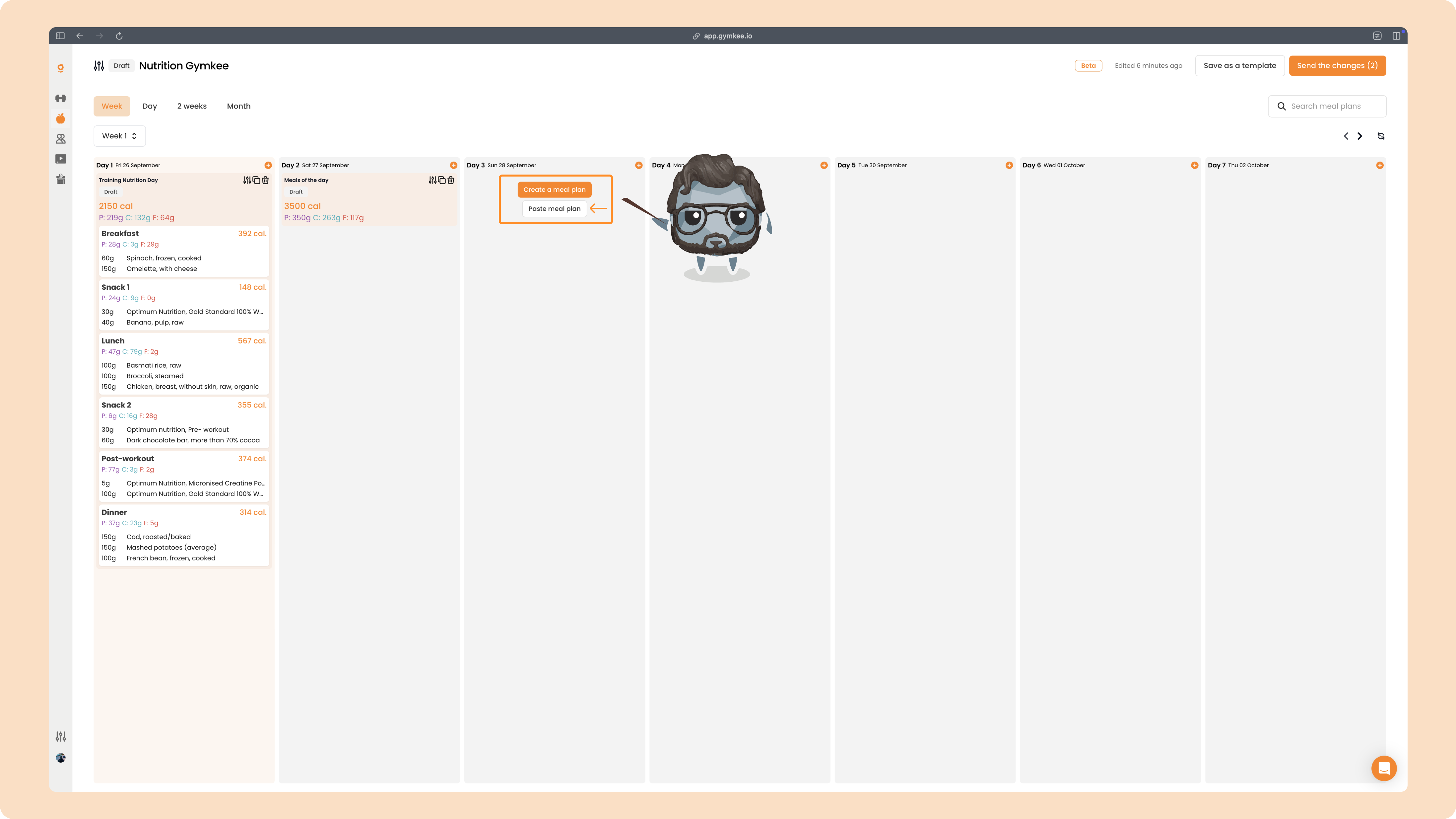This screenshot has width=1456, height=819.
Task: Open the support chat bubble
Action: [x=1384, y=768]
